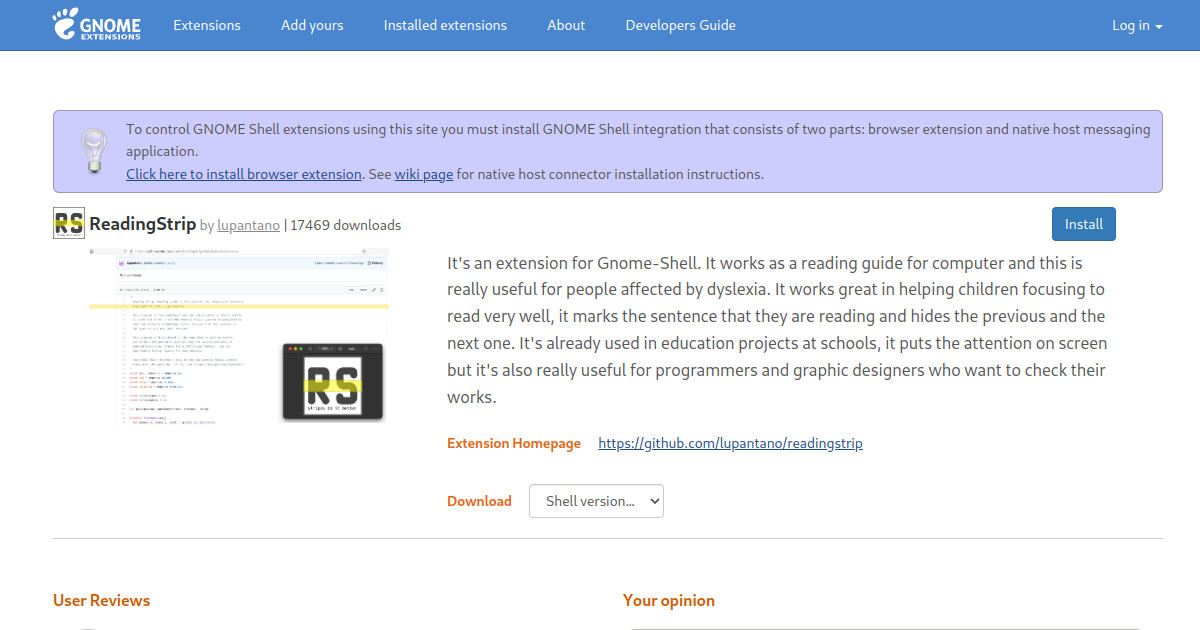
Task: Click here to install browser extension link
Action: [x=244, y=174]
